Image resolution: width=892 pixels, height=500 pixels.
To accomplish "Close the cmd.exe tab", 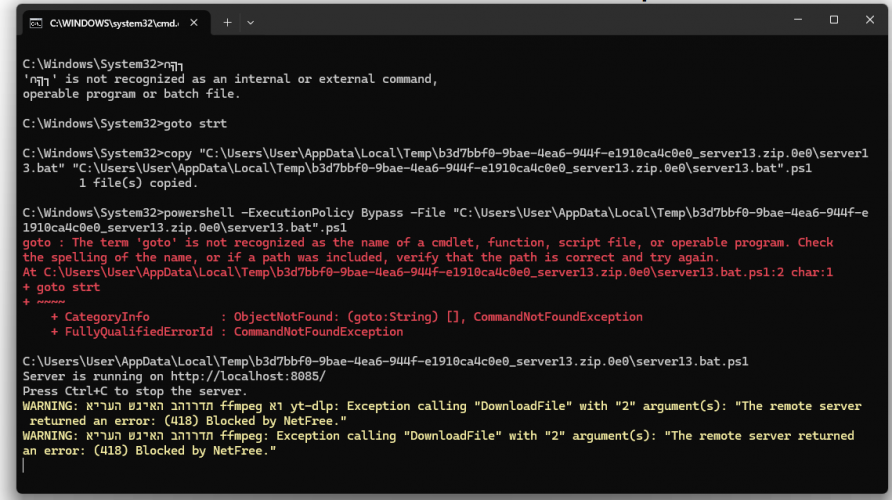I will click(x=195, y=21).
